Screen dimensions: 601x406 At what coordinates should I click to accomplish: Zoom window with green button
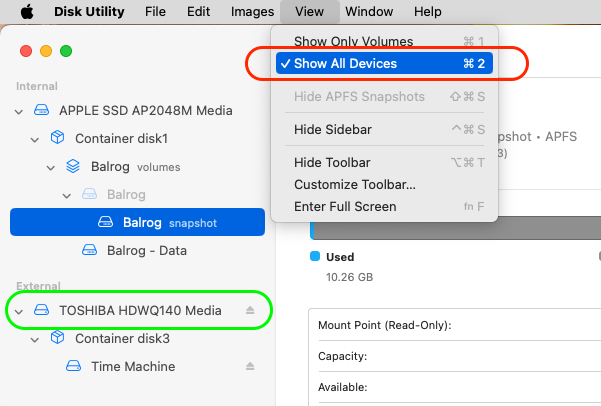pos(66,51)
